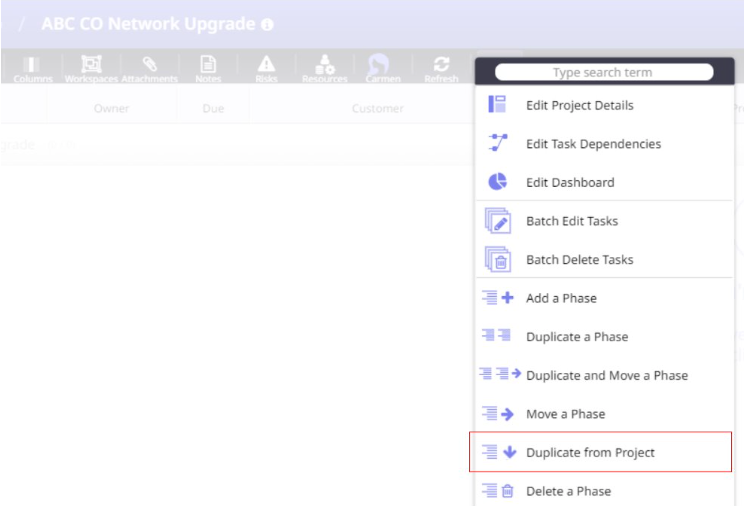Type in the menu search term field

pos(603,72)
